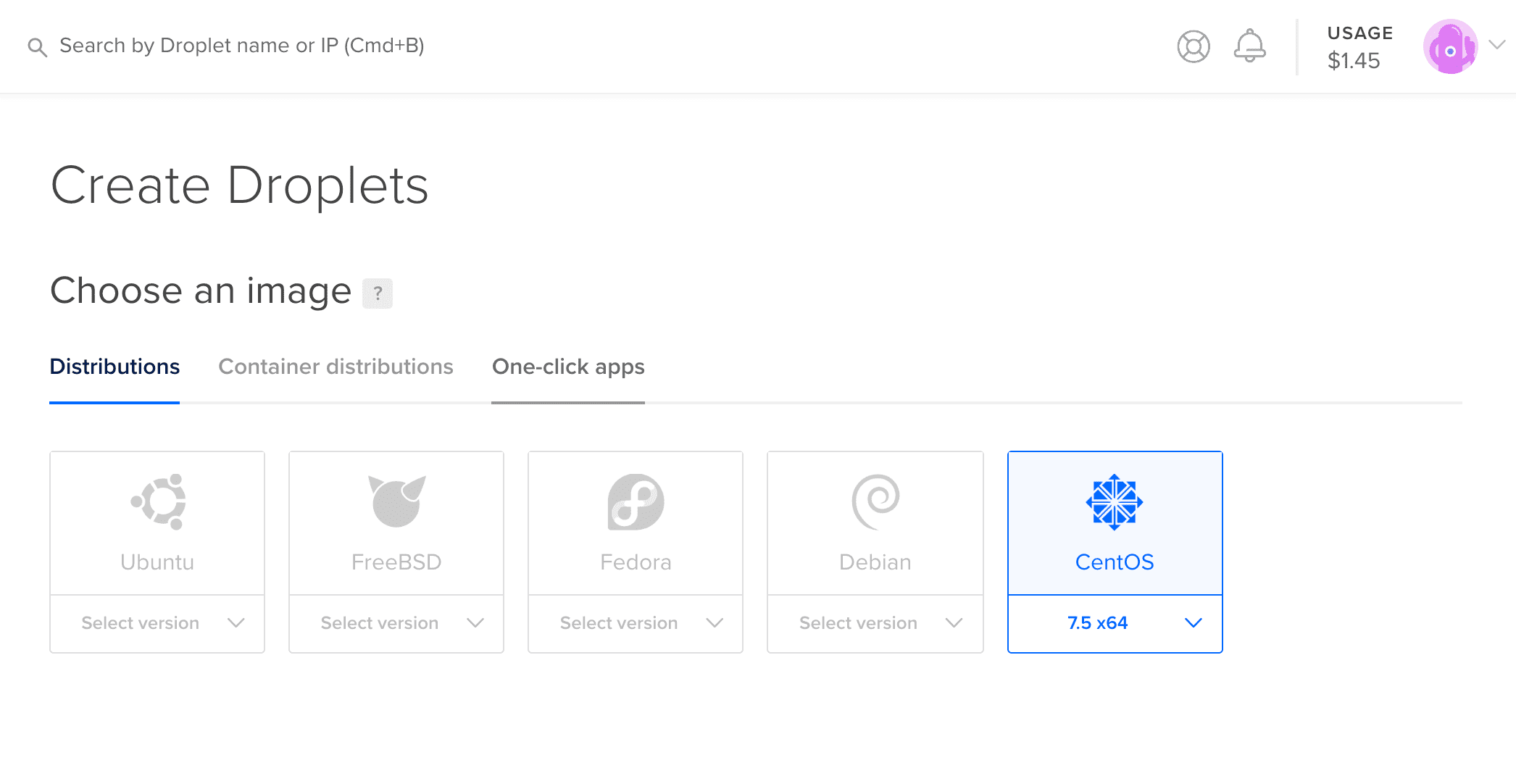Choose the FreeBSD logo
The width and height of the screenshot is (1516, 784).
coord(396,501)
